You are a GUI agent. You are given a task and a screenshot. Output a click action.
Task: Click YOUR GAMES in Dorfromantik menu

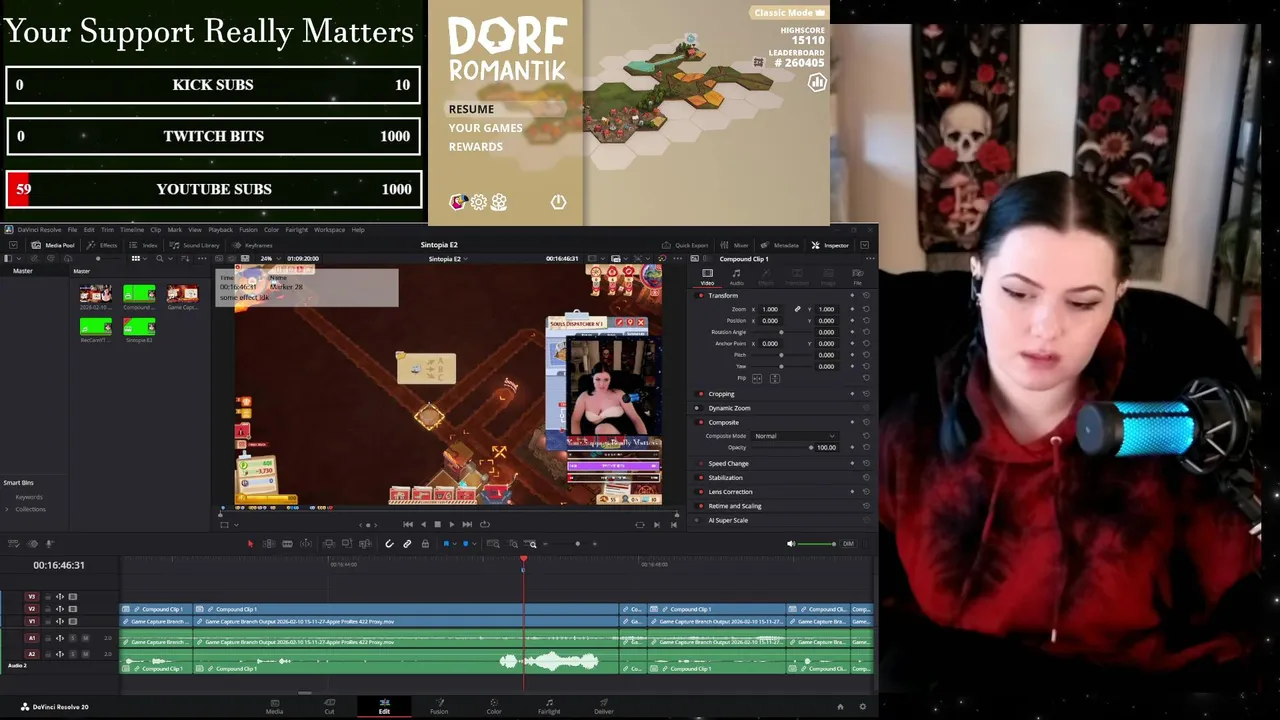coord(485,128)
